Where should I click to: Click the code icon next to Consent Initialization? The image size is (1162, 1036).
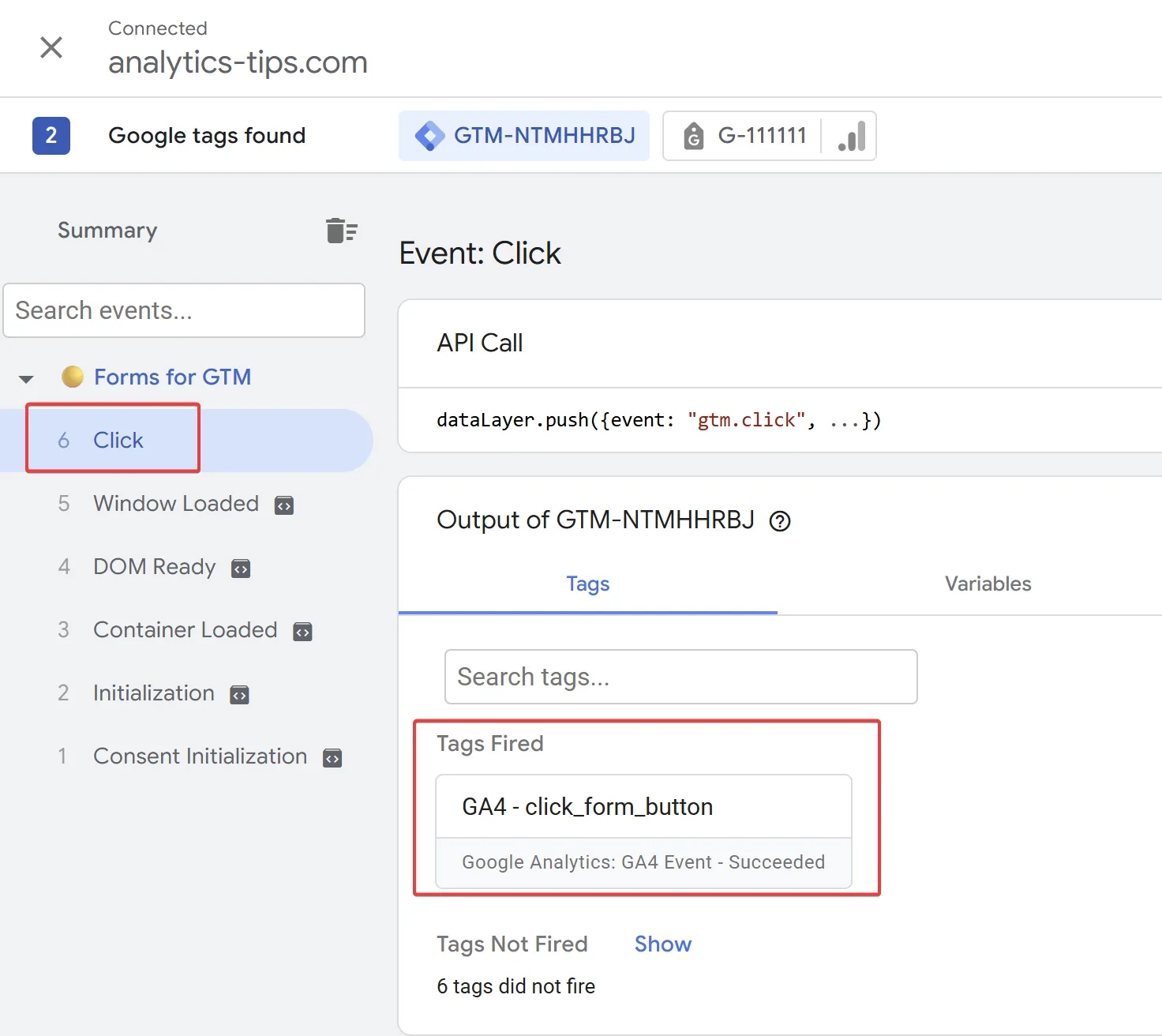click(332, 758)
